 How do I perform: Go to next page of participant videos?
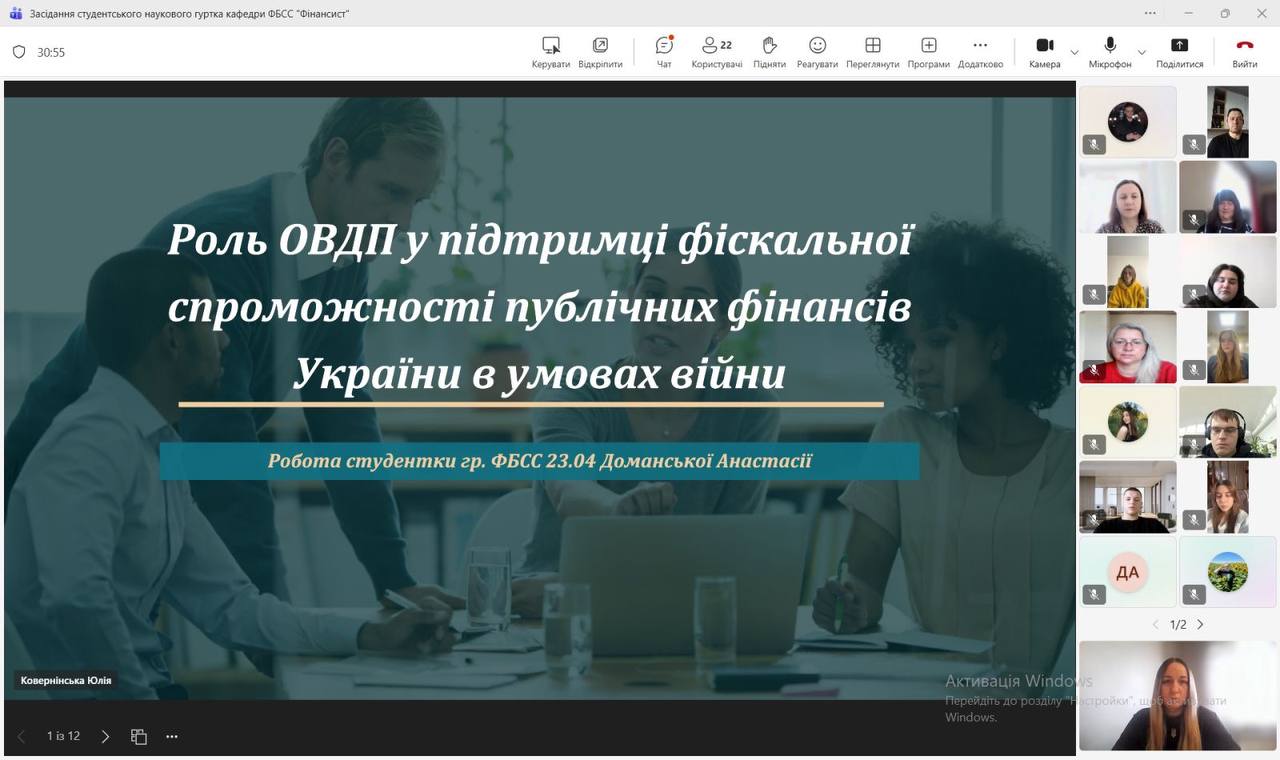(1201, 625)
